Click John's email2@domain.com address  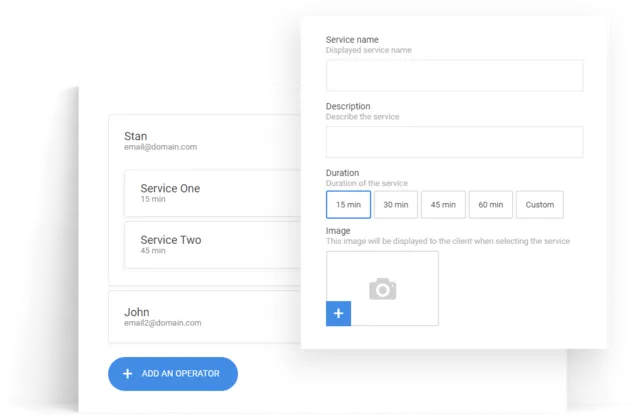point(162,323)
